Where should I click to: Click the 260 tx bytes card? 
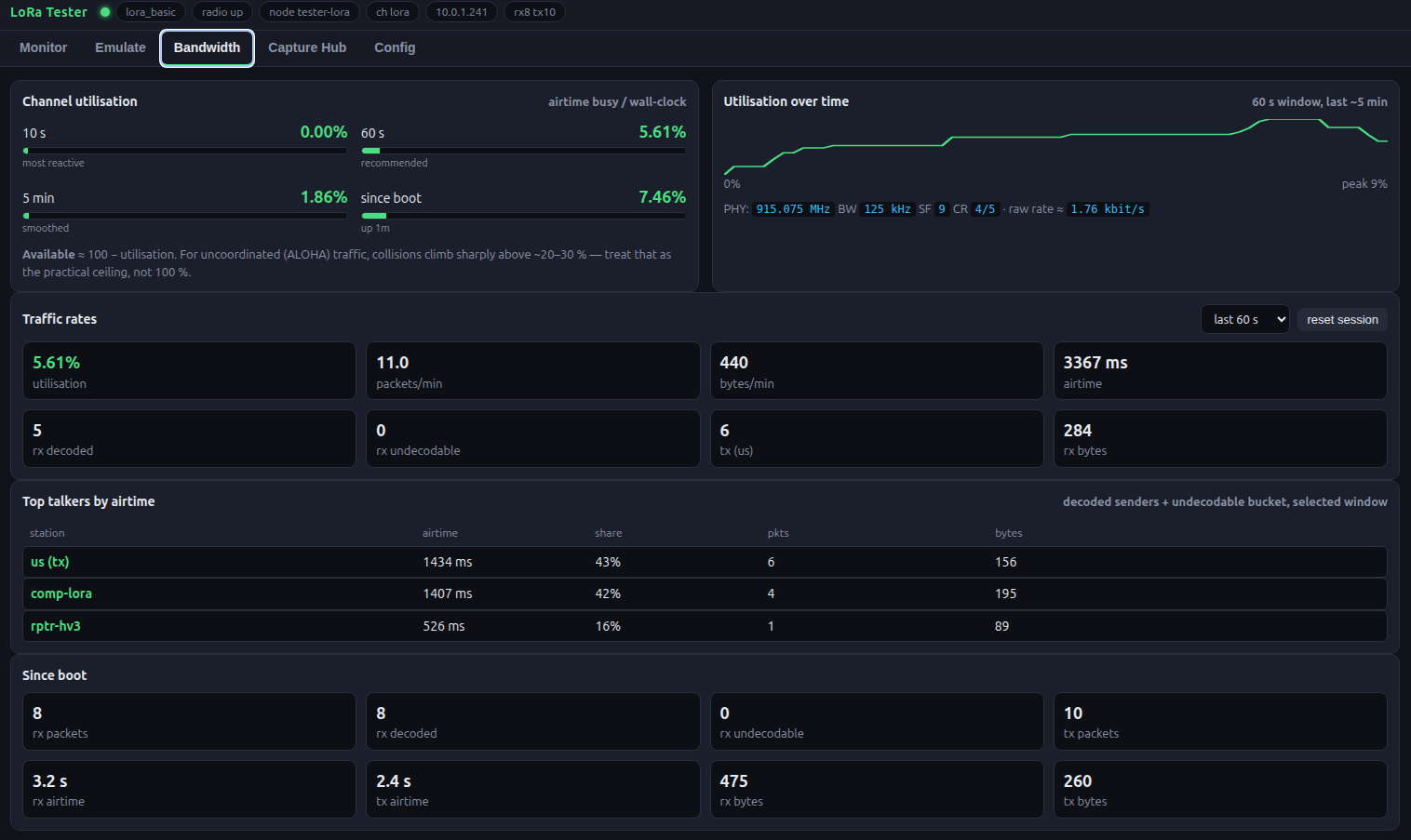(1220, 790)
